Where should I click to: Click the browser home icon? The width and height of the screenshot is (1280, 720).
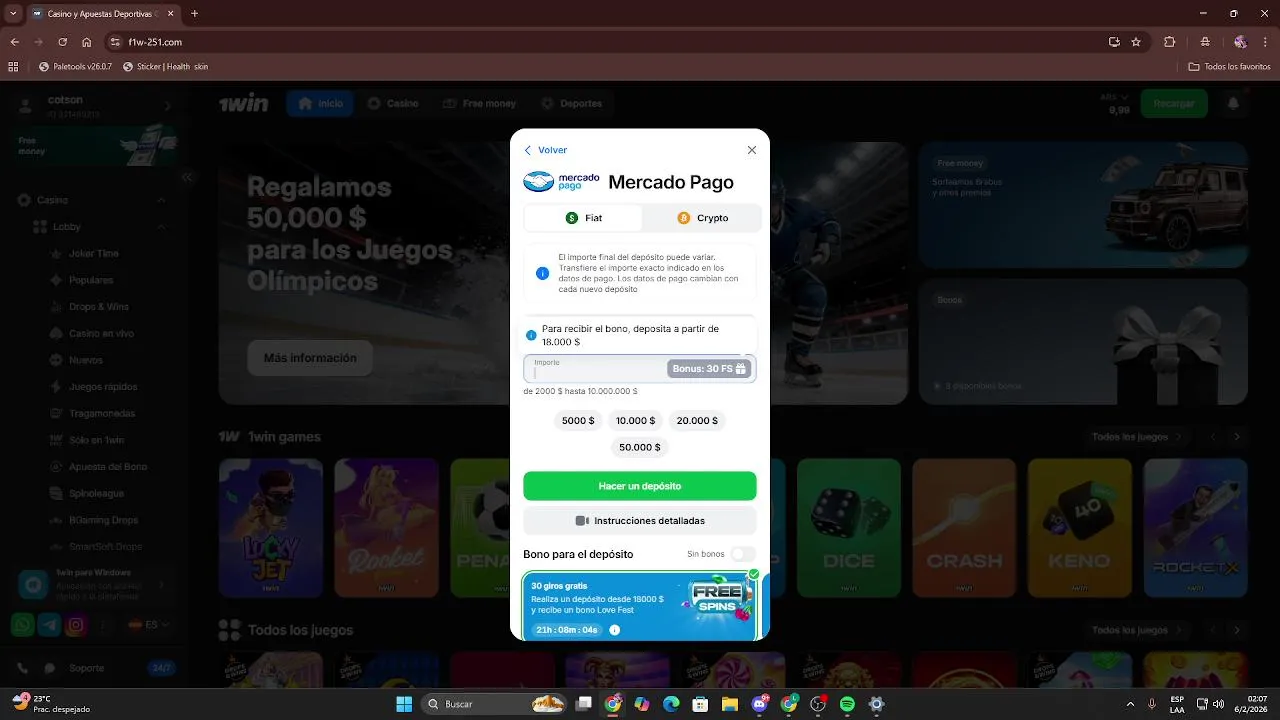pos(87,42)
